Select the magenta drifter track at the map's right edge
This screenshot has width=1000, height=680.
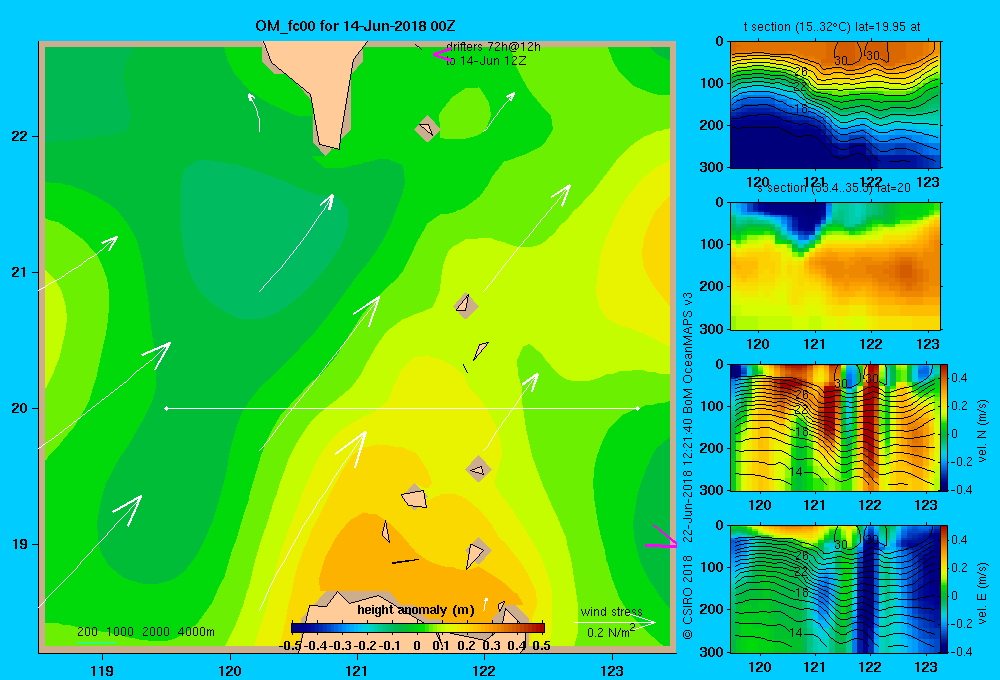point(661,538)
